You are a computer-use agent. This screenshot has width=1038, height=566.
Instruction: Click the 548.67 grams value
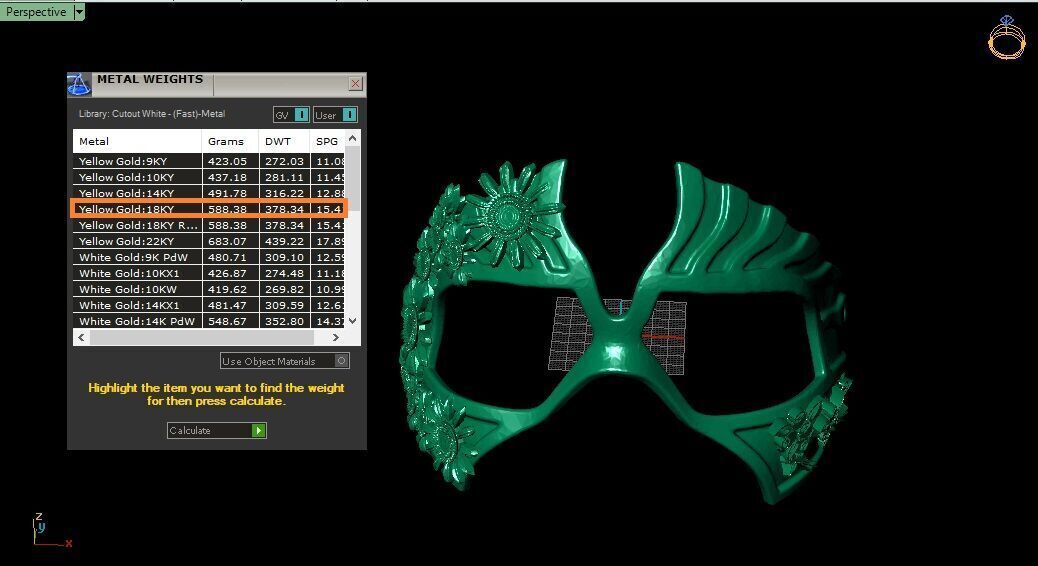point(227,320)
